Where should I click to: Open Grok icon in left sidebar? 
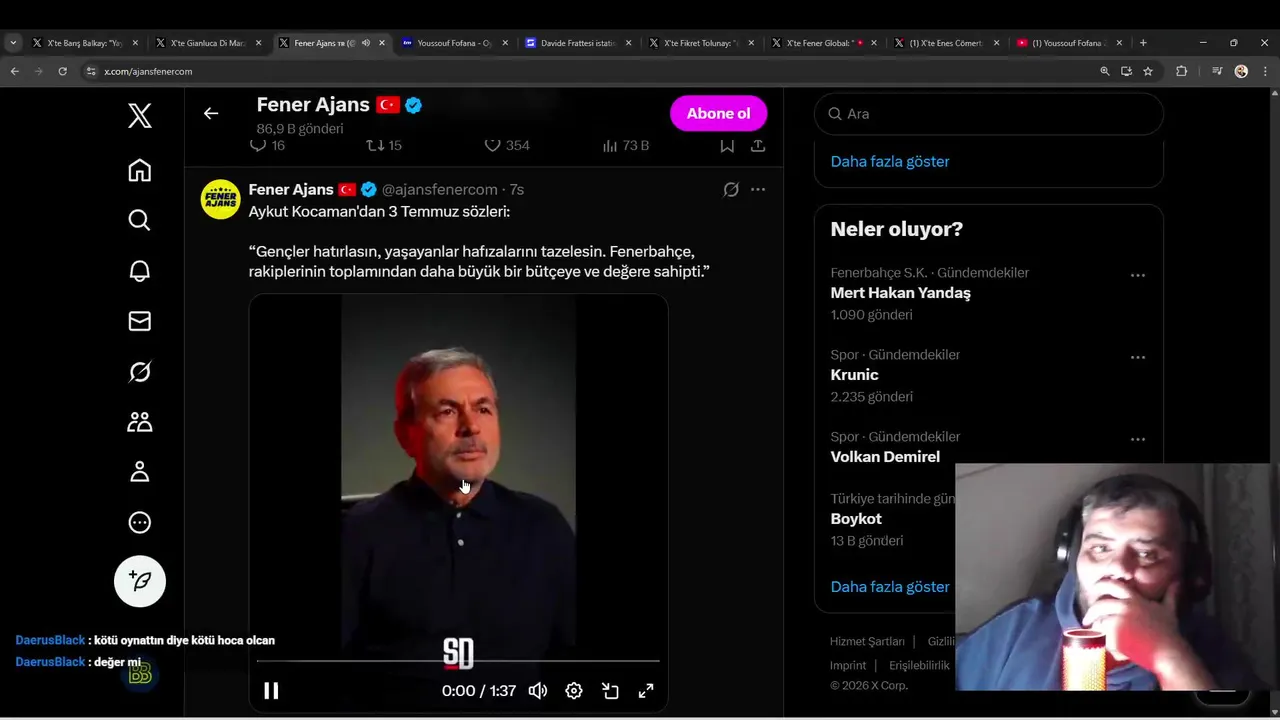(140, 372)
